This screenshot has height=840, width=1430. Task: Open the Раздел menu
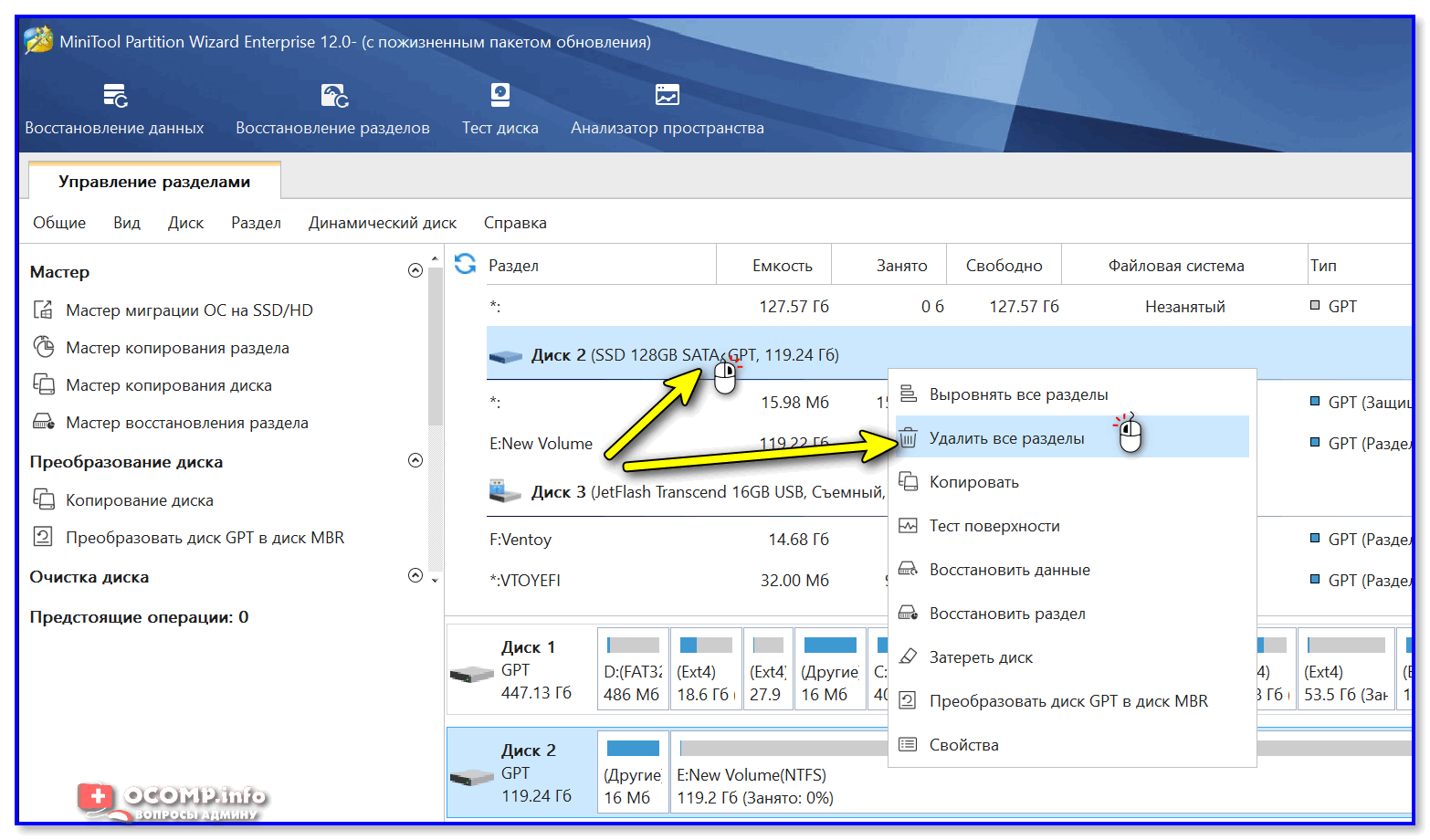pos(256,223)
